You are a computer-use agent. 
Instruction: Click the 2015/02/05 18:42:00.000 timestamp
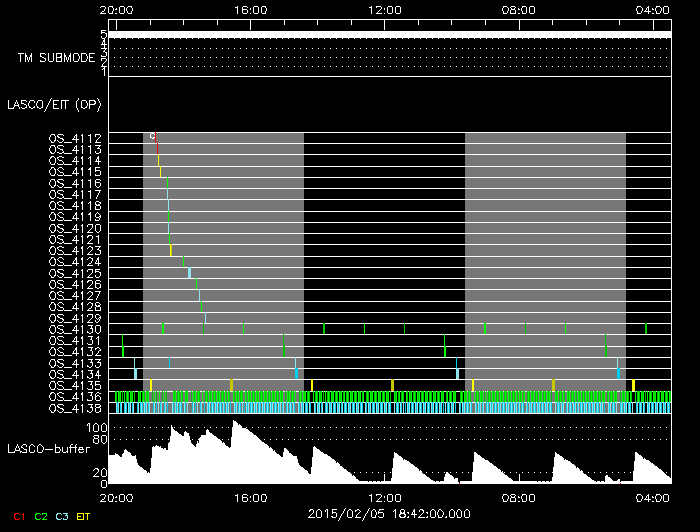click(386, 512)
